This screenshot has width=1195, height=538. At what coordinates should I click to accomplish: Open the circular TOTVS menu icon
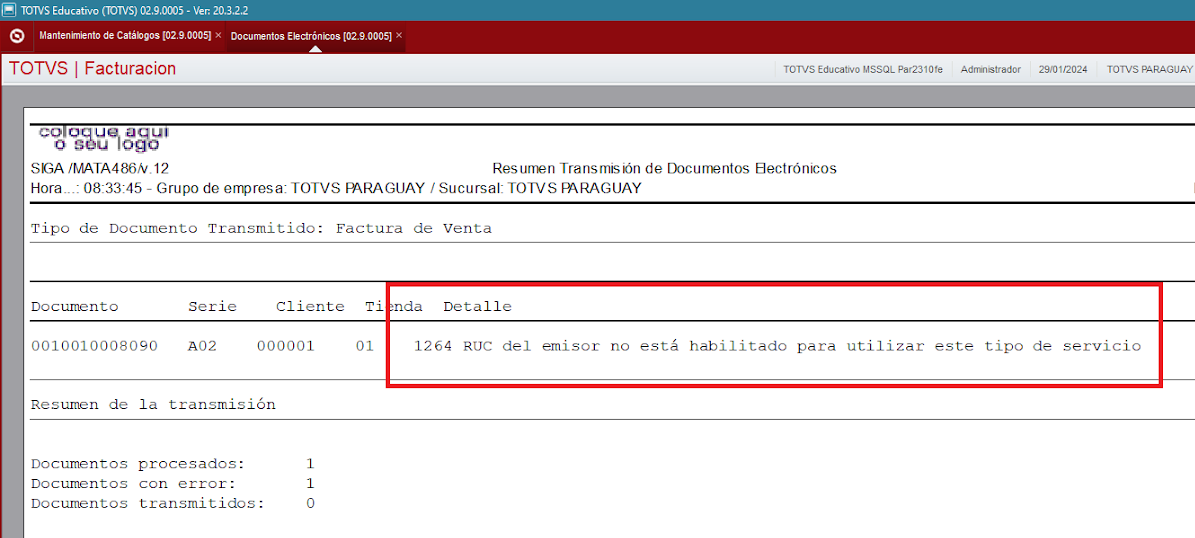click(16, 36)
